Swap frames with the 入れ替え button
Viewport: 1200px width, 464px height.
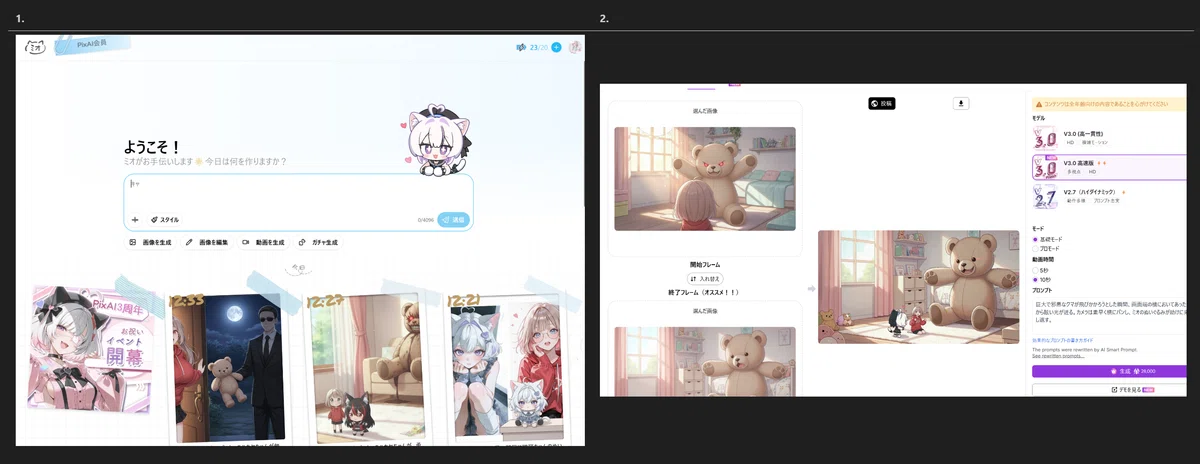click(705, 278)
